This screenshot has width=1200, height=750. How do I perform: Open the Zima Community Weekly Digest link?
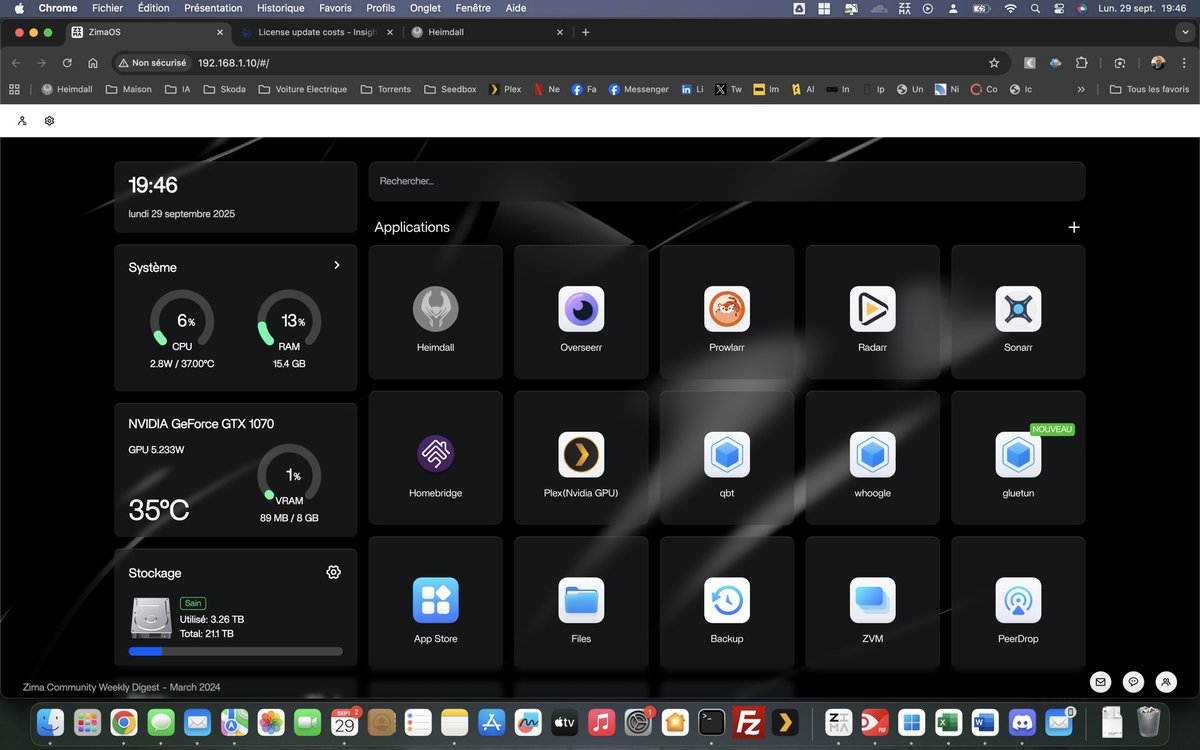pos(121,687)
